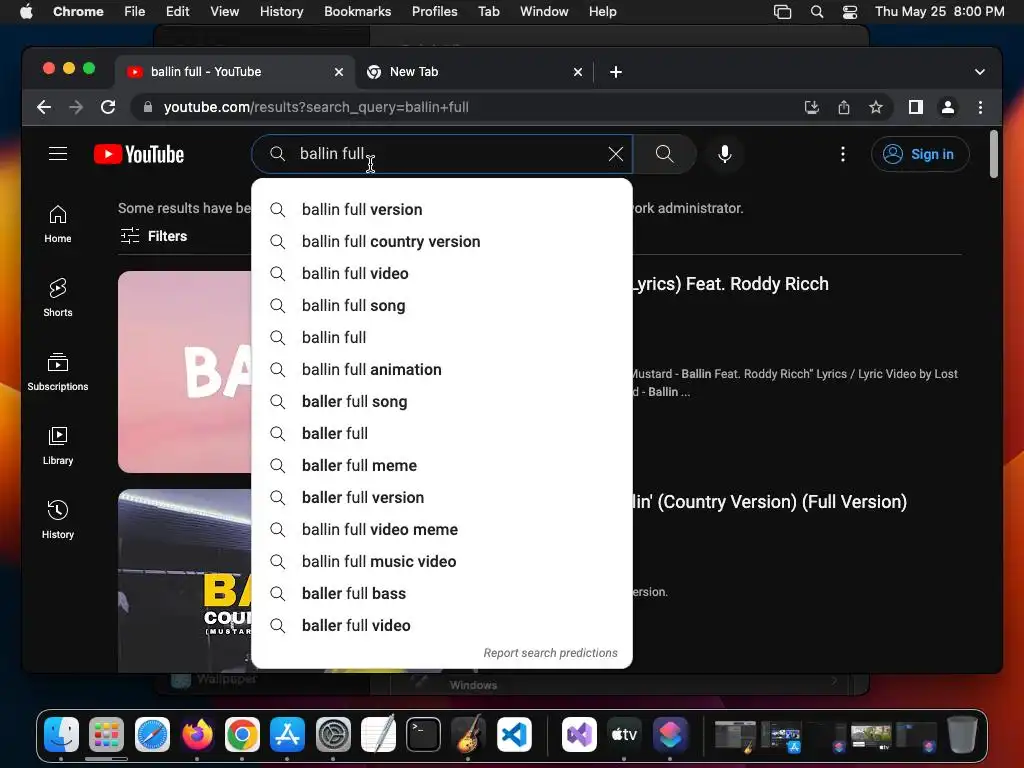This screenshot has width=1024, height=768.
Task: Open Subscriptions in the sidebar
Action: pyautogui.click(x=58, y=372)
